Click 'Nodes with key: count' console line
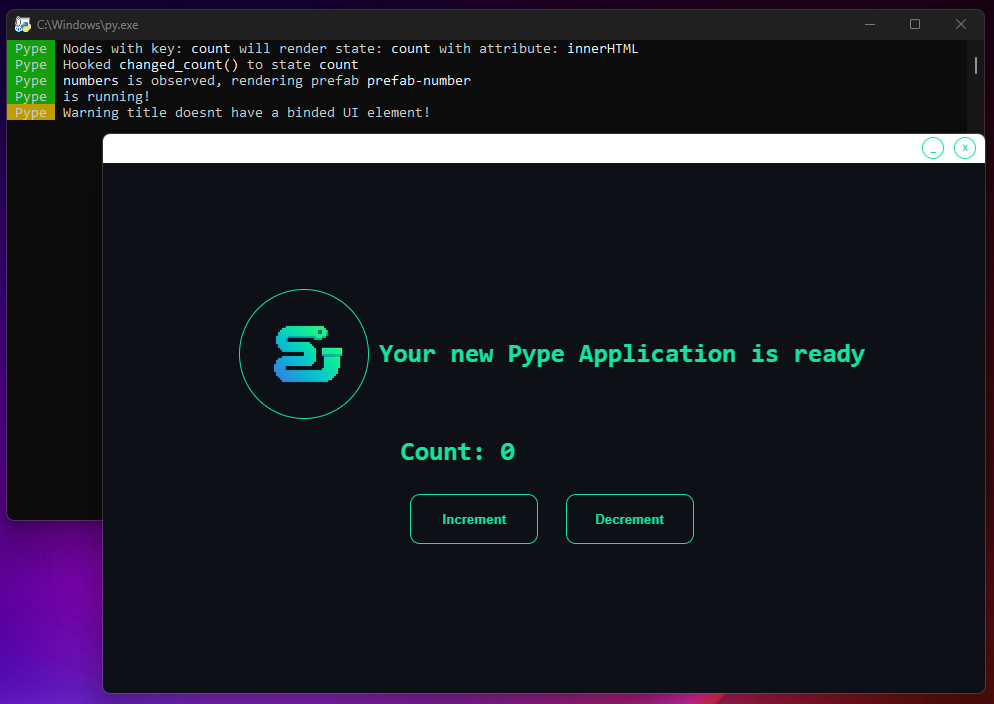The image size is (994, 704). pos(350,49)
